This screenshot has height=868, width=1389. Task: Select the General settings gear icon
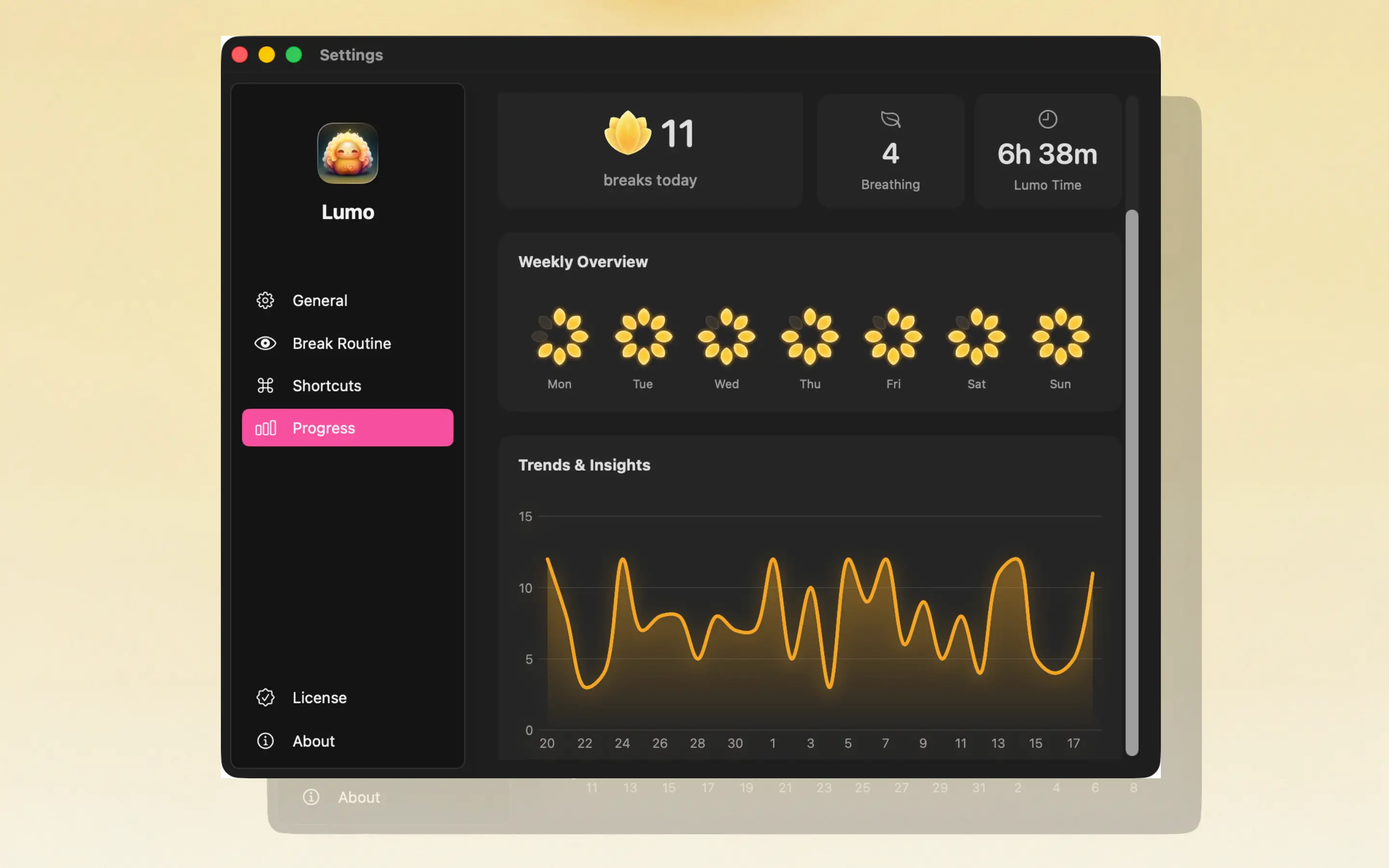(x=265, y=299)
